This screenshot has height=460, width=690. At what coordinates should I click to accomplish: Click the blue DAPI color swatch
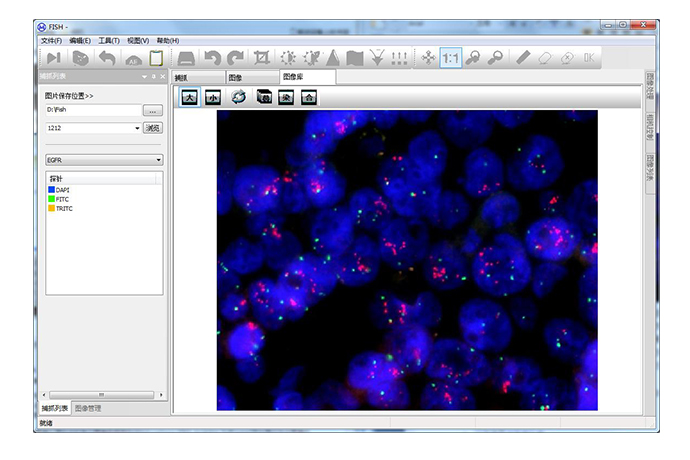50,190
